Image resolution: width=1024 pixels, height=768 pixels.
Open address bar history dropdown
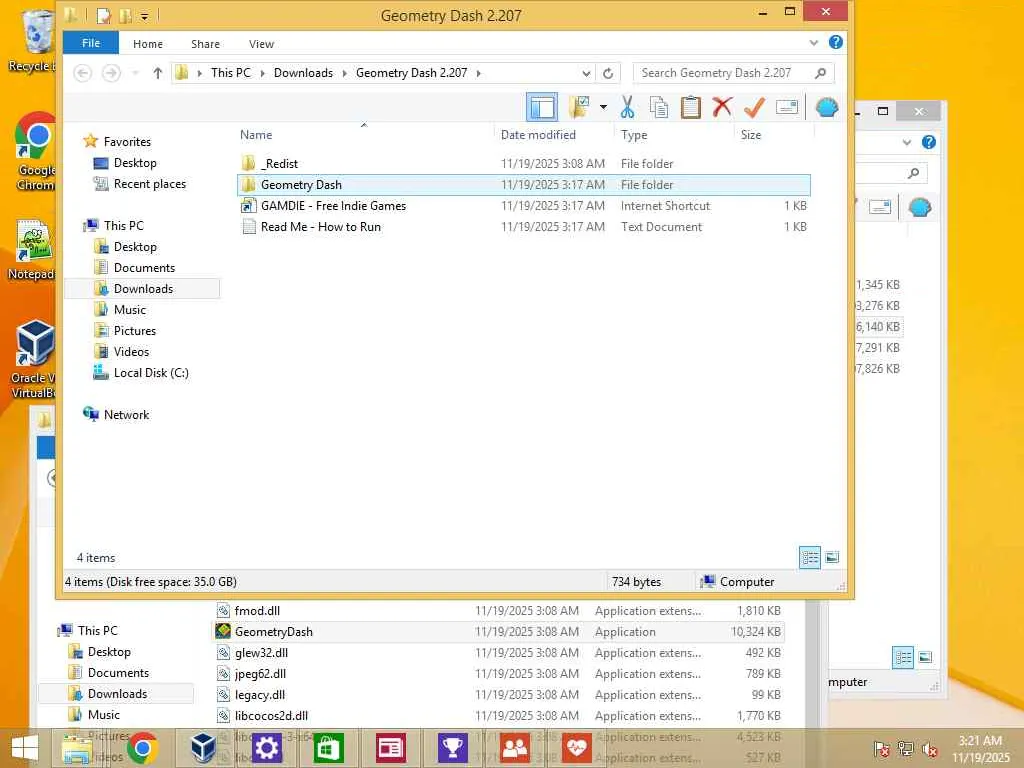(586, 73)
